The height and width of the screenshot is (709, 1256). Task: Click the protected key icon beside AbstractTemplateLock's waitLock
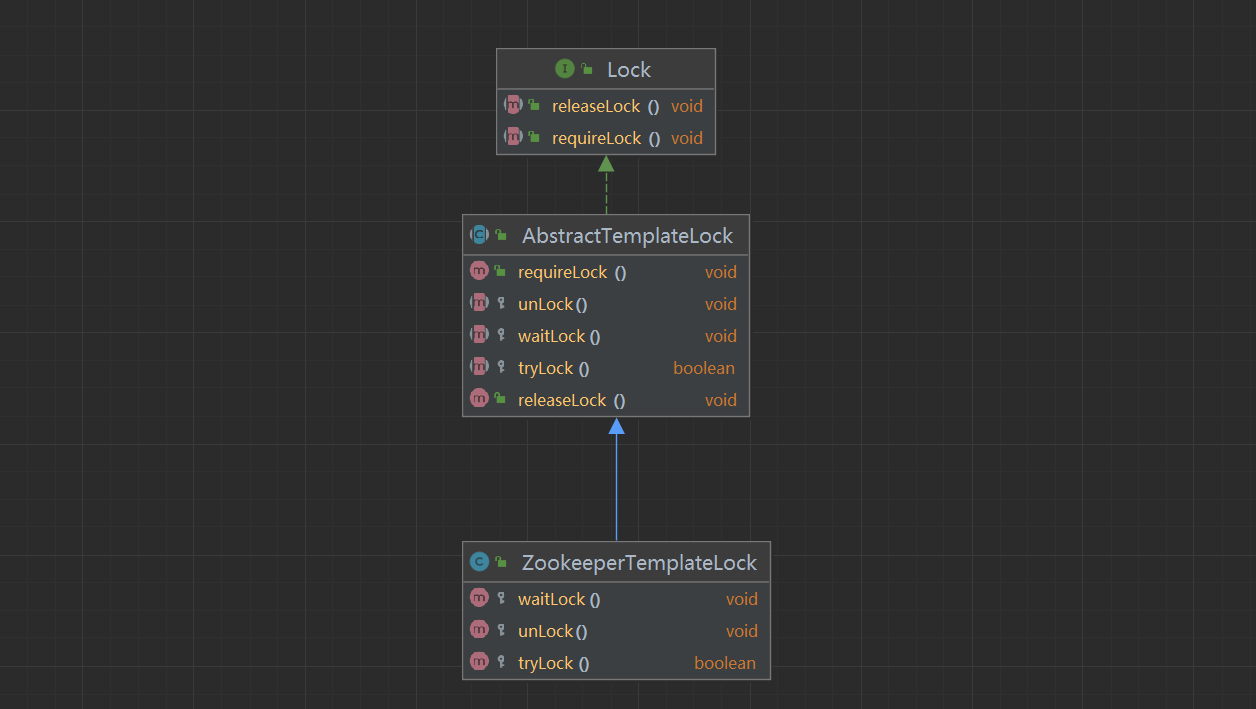point(501,335)
